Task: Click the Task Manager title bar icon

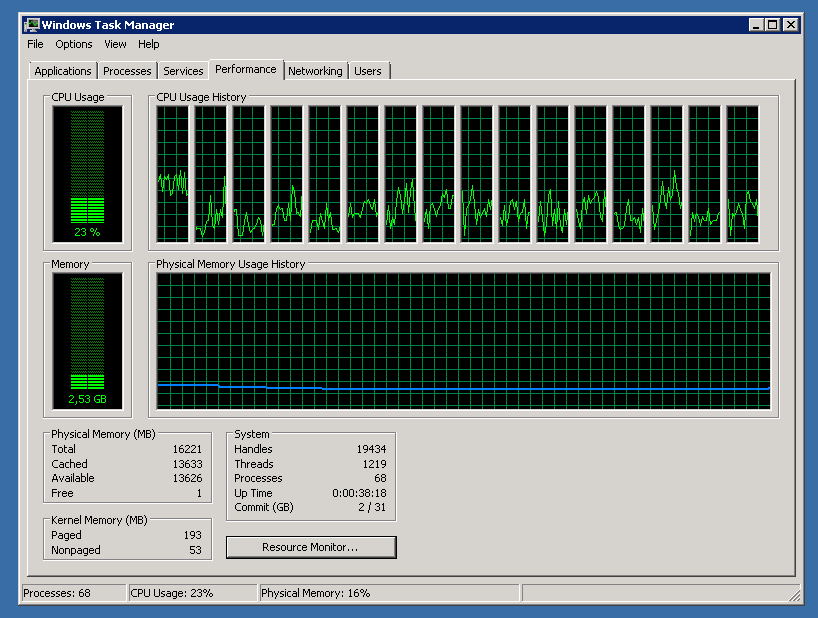Action: 32,25
